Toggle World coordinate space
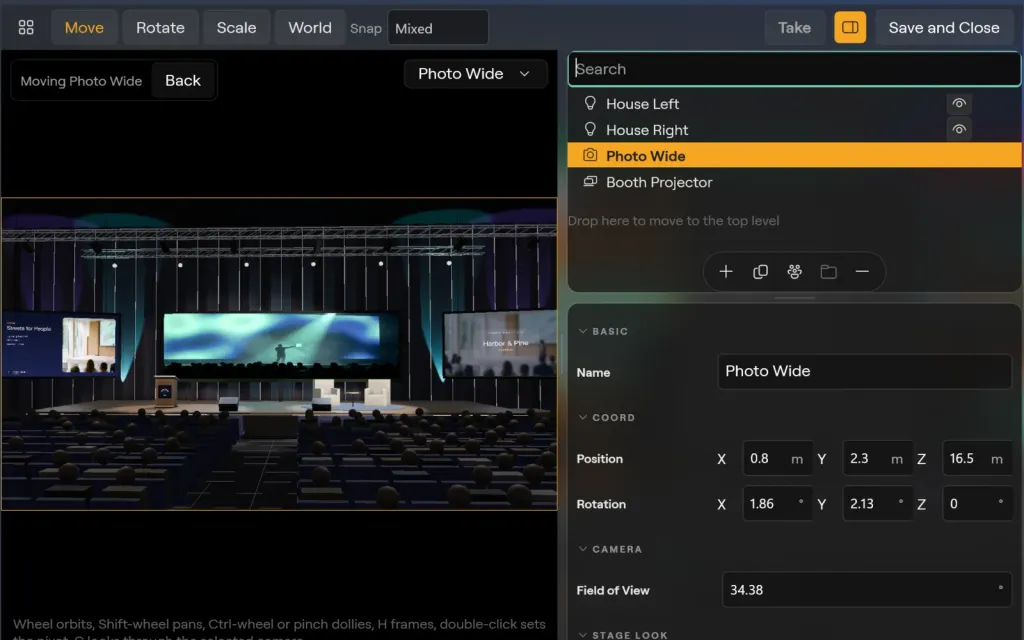This screenshot has width=1024, height=640. click(310, 27)
